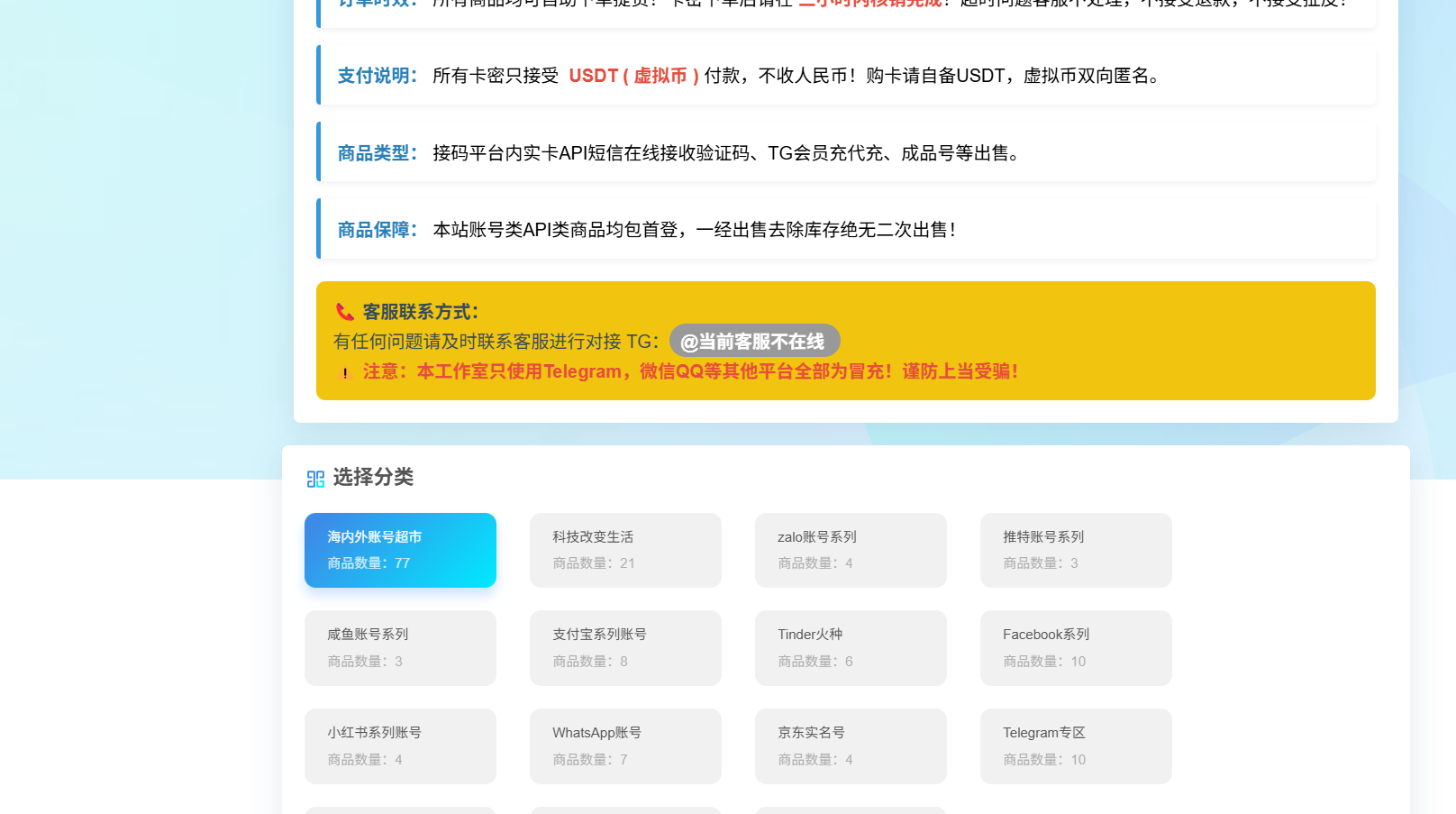Open the Tinder火种 category
Viewport: 1456px width, 814px height.
click(x=851, y=648)
